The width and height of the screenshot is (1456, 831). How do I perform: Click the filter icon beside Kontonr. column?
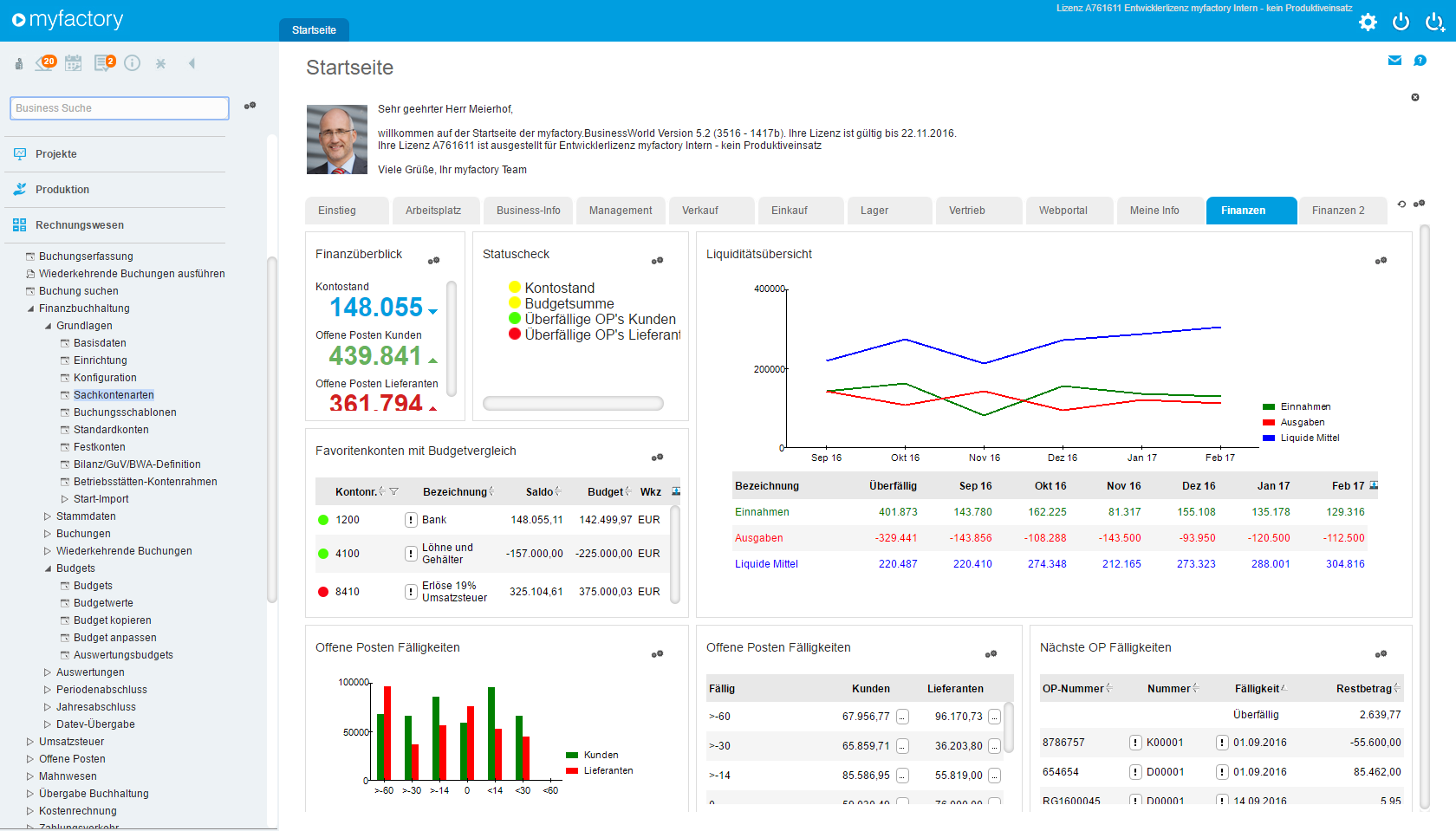coord(394,492)
